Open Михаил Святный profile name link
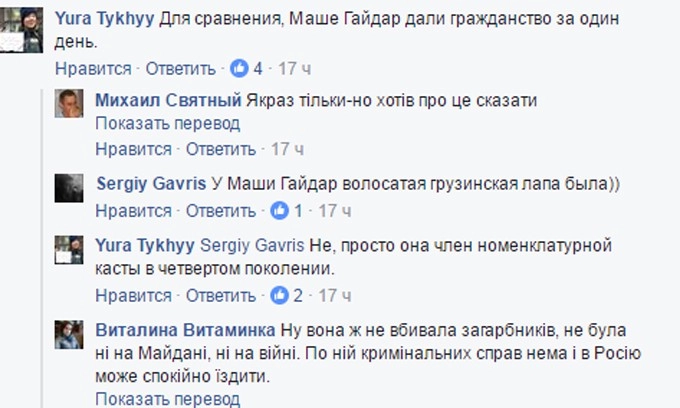The image size is (680, 408). coord(168,100)
